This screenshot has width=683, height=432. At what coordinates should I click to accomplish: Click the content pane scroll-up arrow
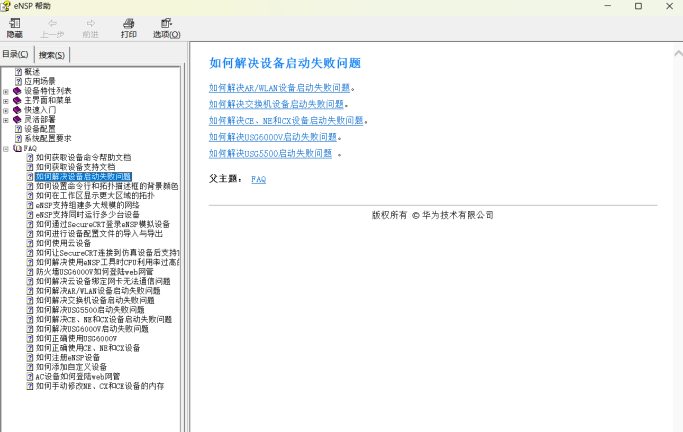678,54
